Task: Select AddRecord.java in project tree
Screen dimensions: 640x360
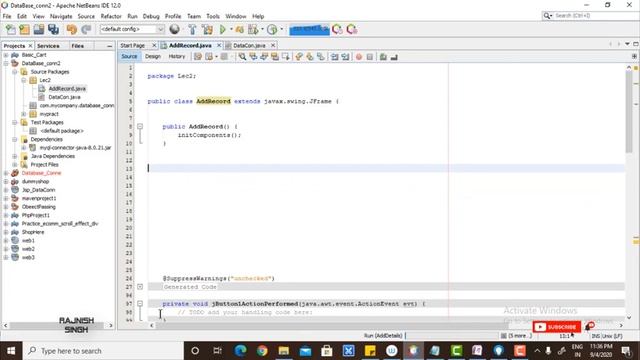Action: 67,89
